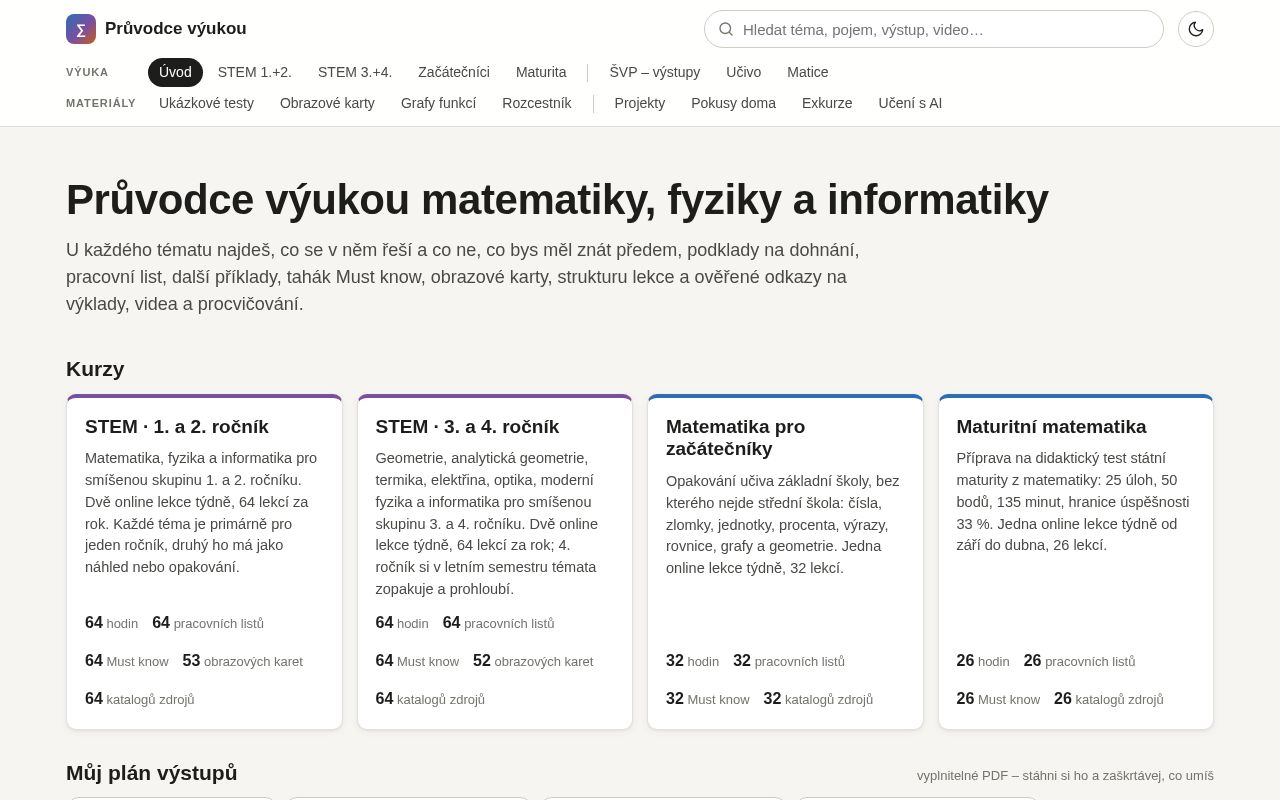The height and width of the screenshot is (800, 1280).
Task: Click the "vyplnitelné PDF" note text
Action: (1065, 775)
